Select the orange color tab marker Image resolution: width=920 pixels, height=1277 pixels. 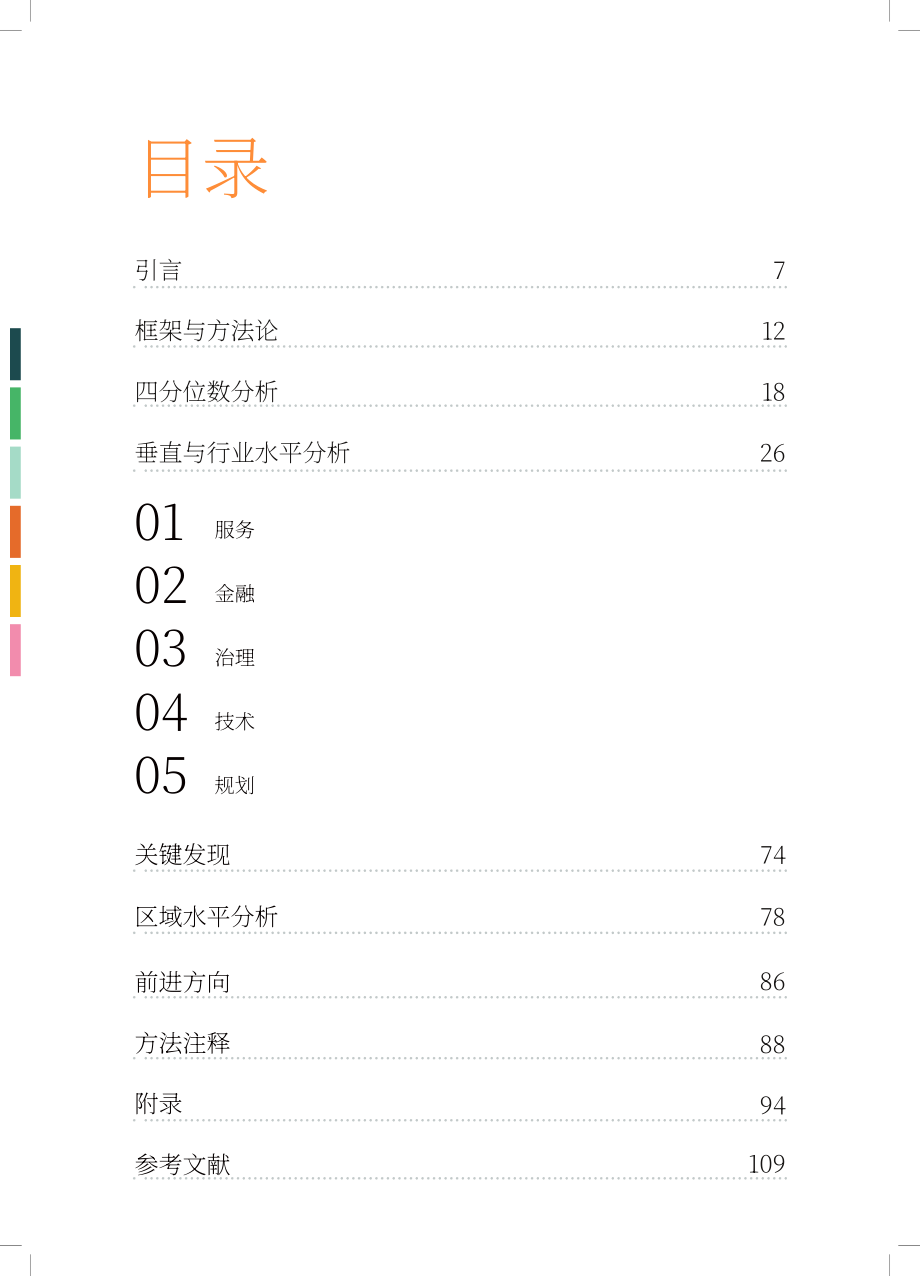click(x=15, y=532)
